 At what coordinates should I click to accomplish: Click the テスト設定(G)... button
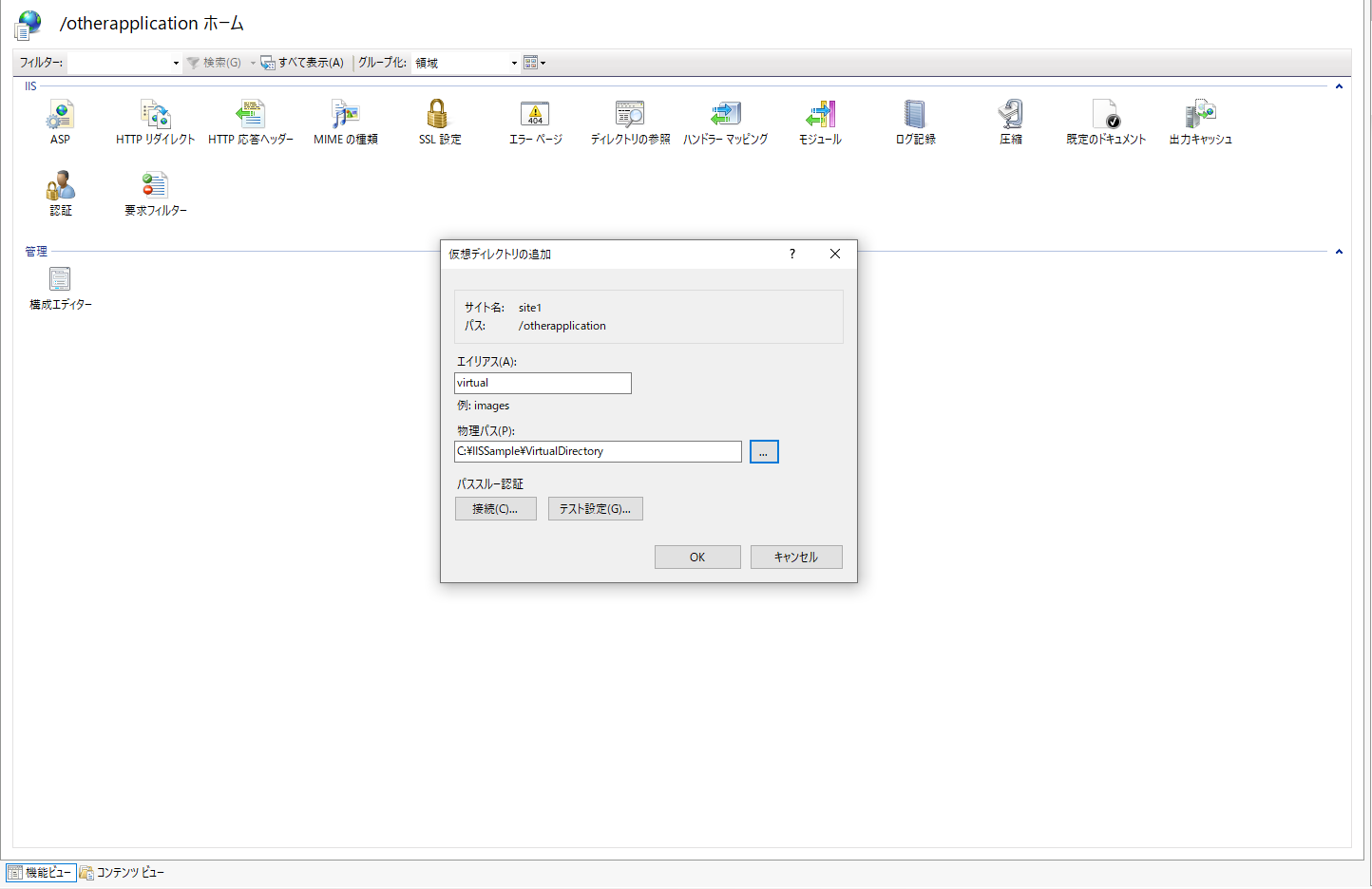click(x=596, y=509)
